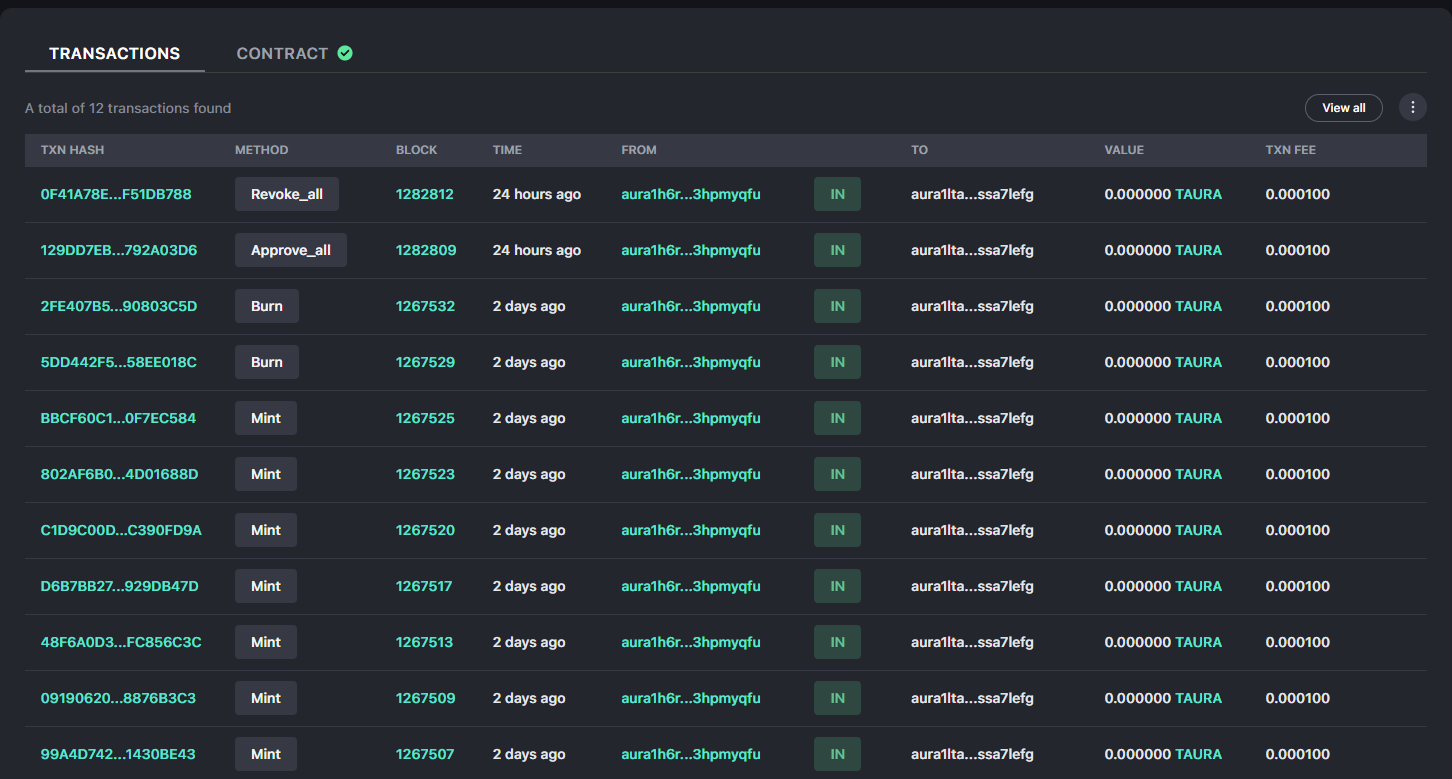Click the VALUE column header

click(x=1124, y=150)
